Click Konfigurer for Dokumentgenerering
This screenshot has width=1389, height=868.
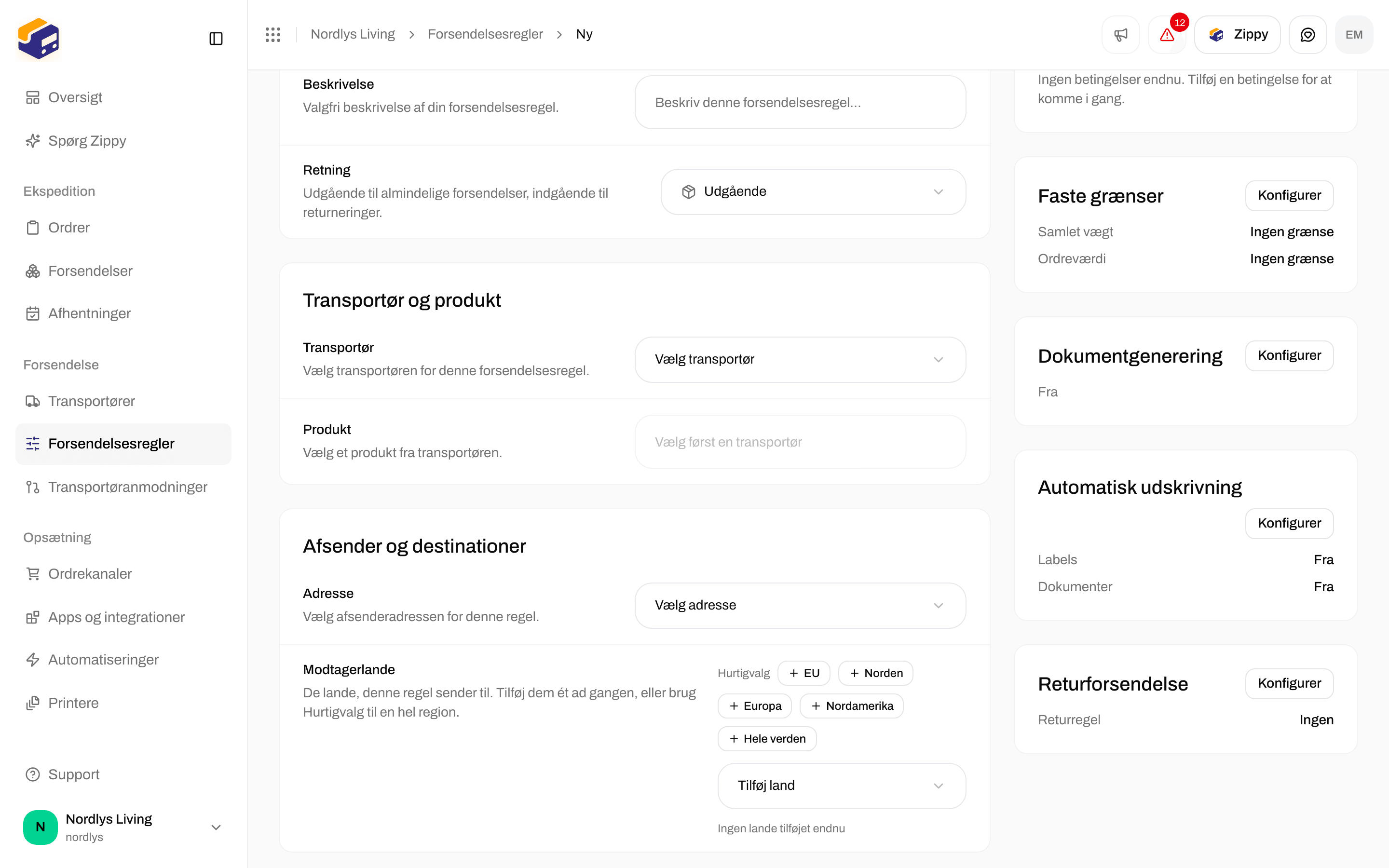pos(1289,356)
